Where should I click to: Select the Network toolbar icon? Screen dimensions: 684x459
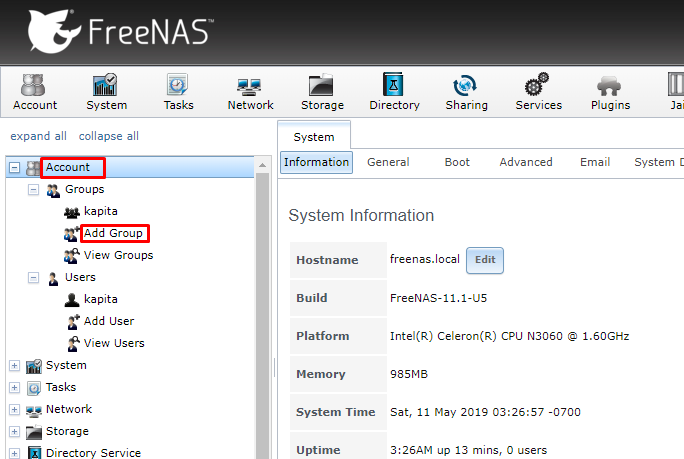tap(250, 92)
